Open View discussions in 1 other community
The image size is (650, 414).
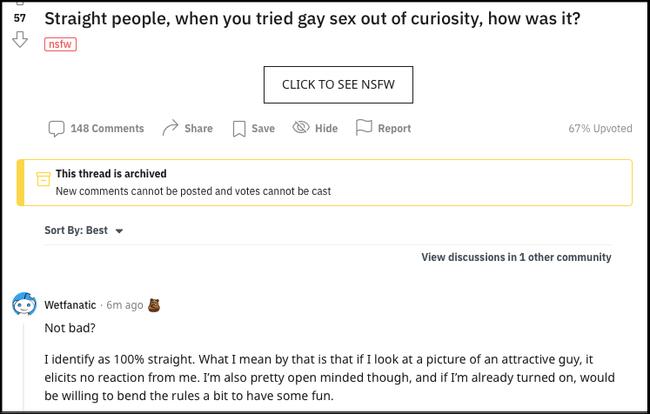516,257
